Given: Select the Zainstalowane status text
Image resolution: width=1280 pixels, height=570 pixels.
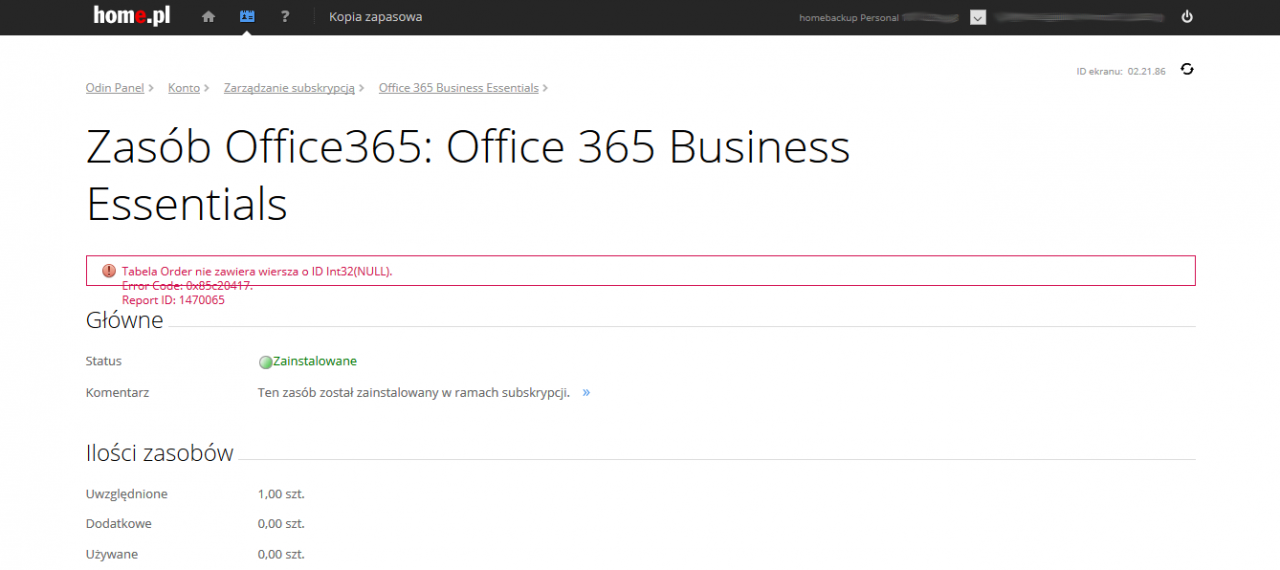Looking at the screenshot, I should click(x=315, y=361).
